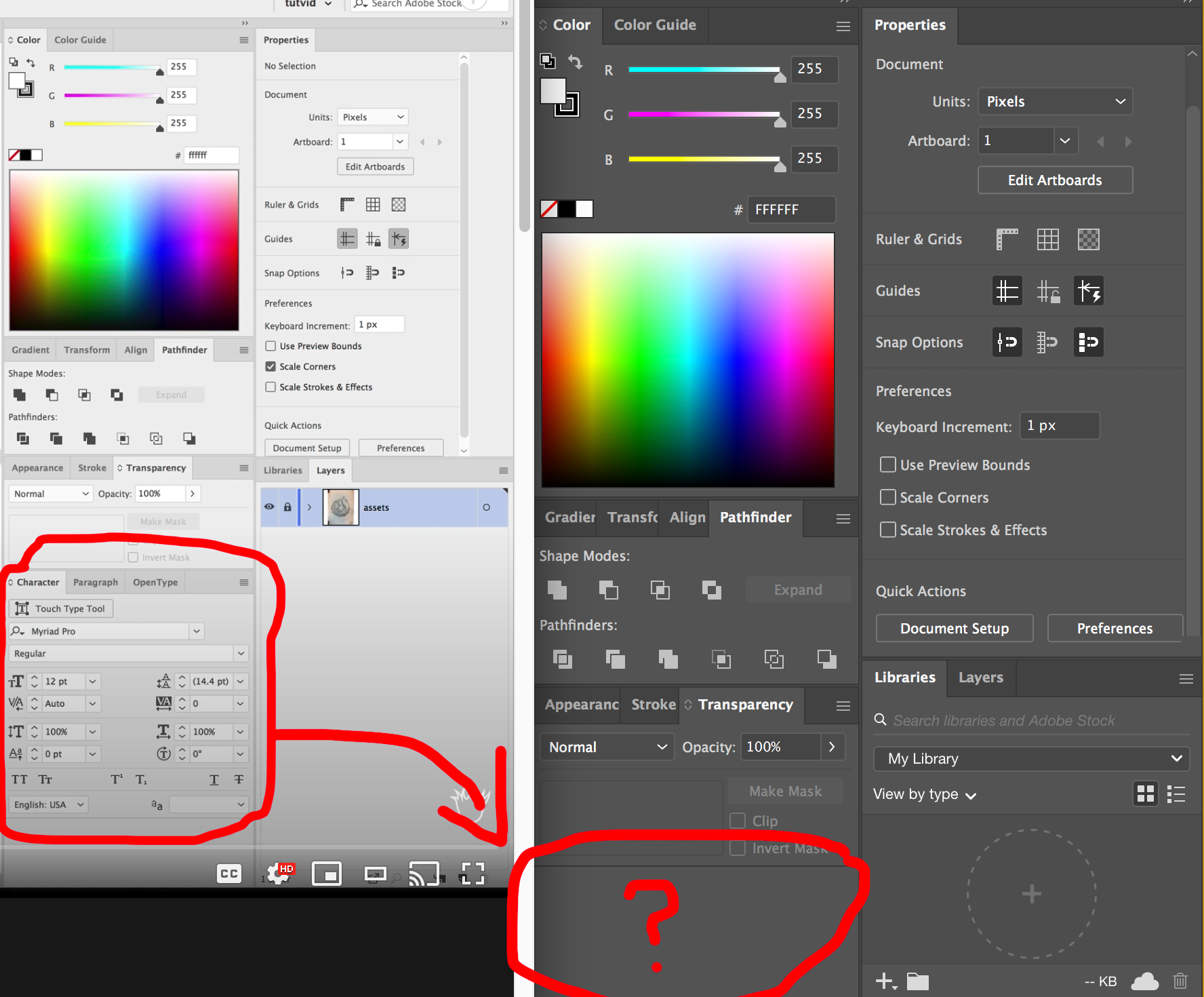Hide the assets layer
Screen dimensions: 1204x997
(269, 507)
